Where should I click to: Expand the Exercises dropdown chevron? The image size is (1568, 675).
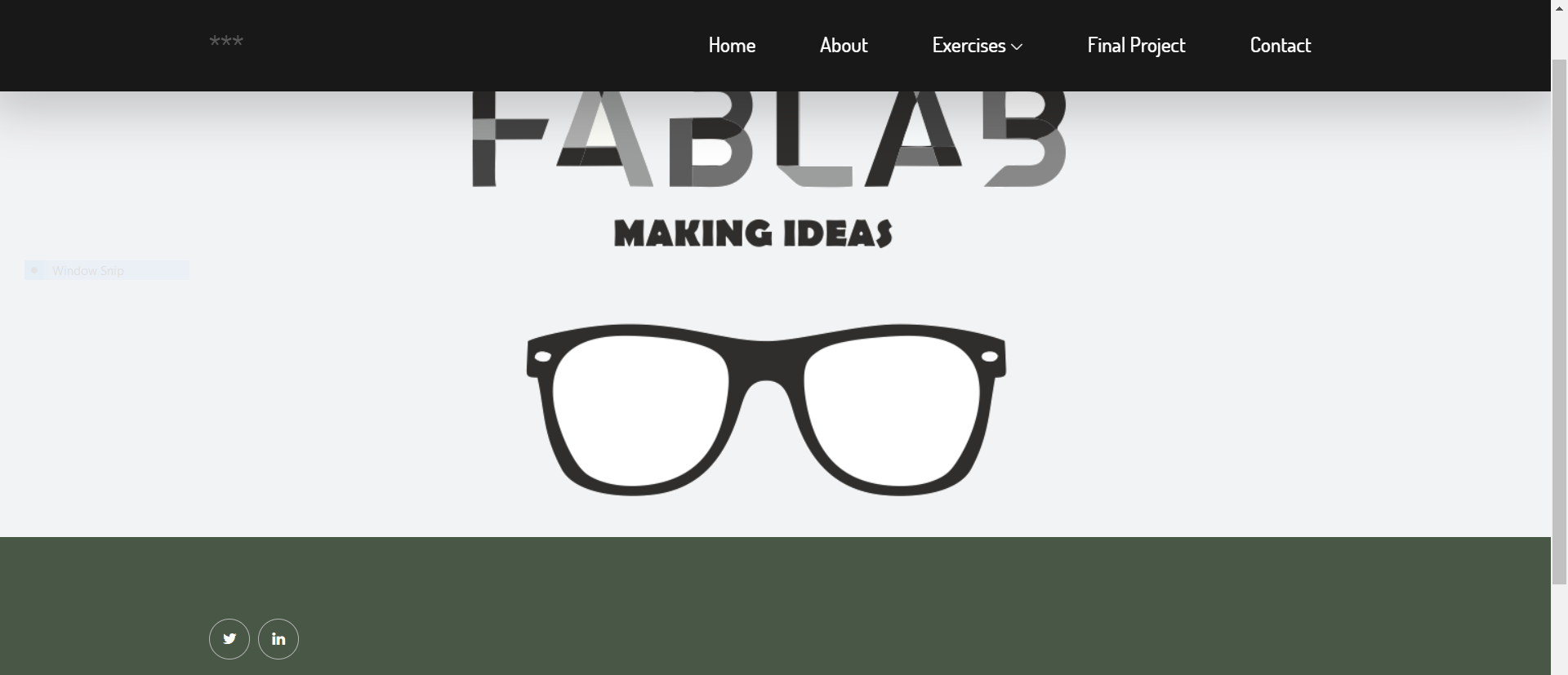pos(1017,47)
